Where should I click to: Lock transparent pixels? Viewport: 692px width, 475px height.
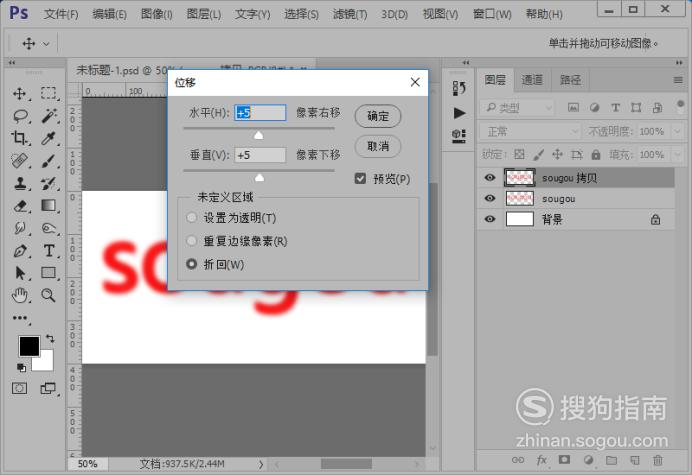pos(519,154)
